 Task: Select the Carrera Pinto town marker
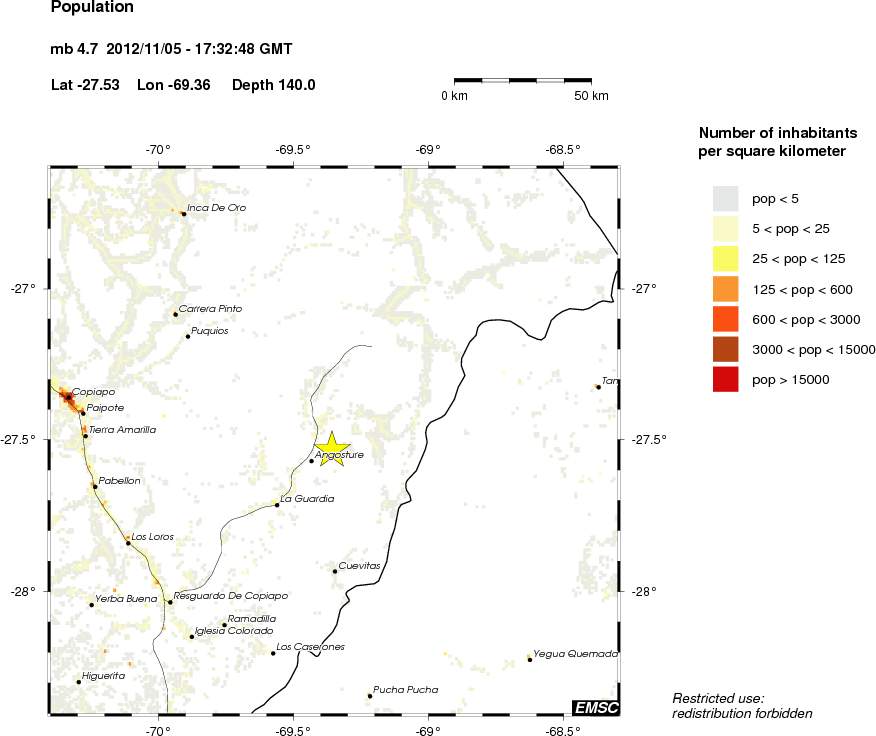175,314
